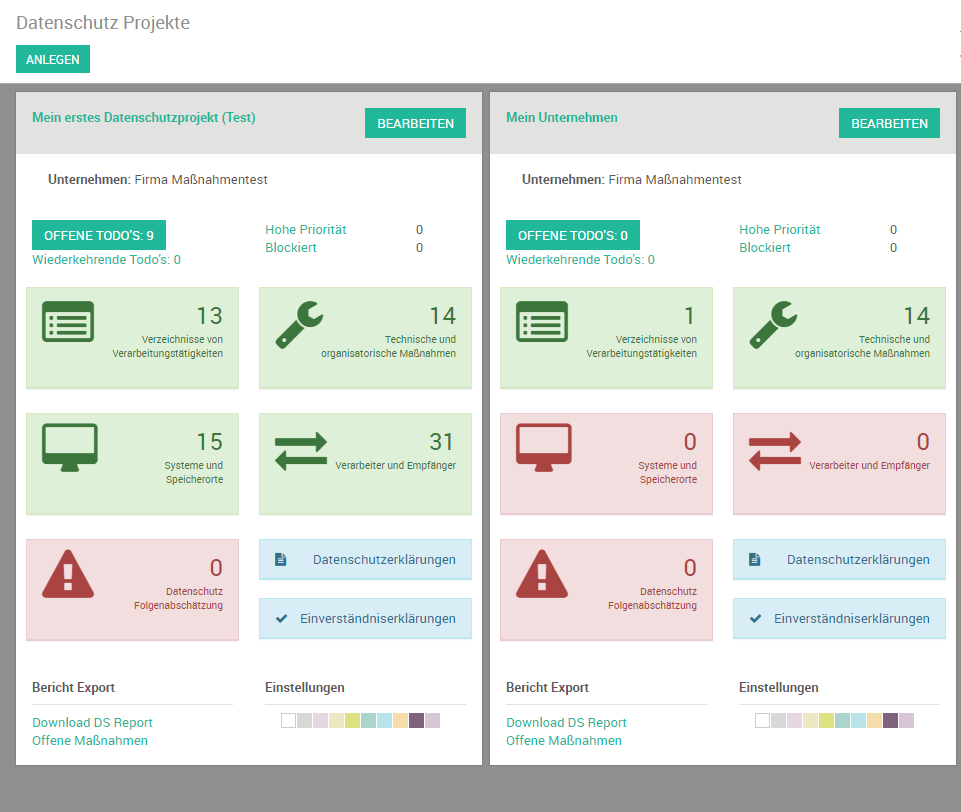Image resolution: width=961 pixels, height=812 pixels.
Task: Click document icon on first project's Datenschutzerklärungen
Action: click(281, 560)
